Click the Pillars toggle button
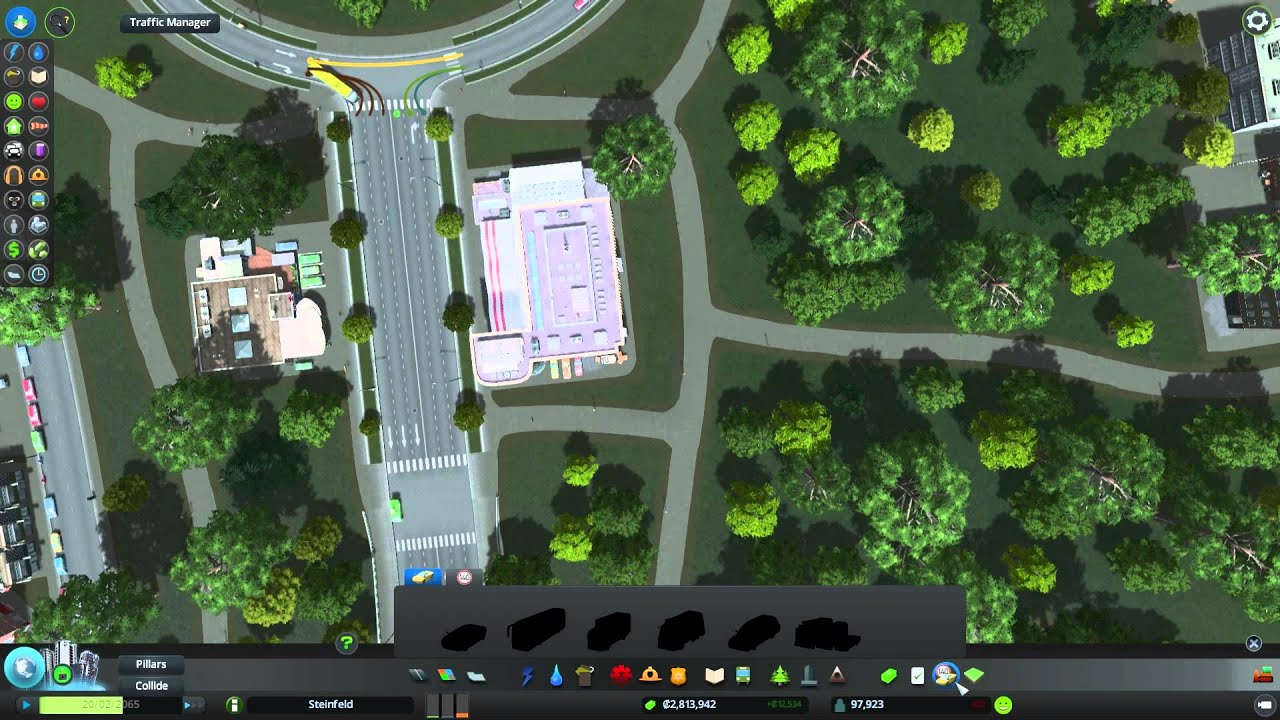 coord(151,664)
